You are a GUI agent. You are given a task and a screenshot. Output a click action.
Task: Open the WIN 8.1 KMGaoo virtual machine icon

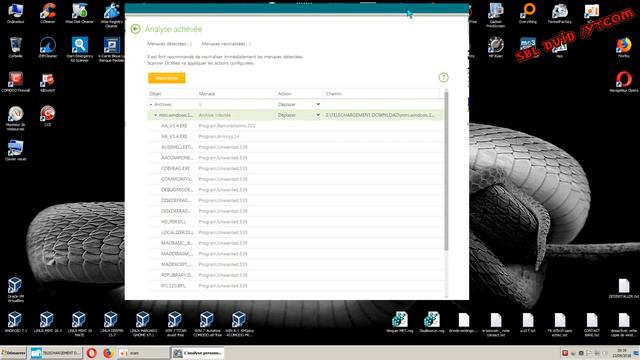click(239, 324)
